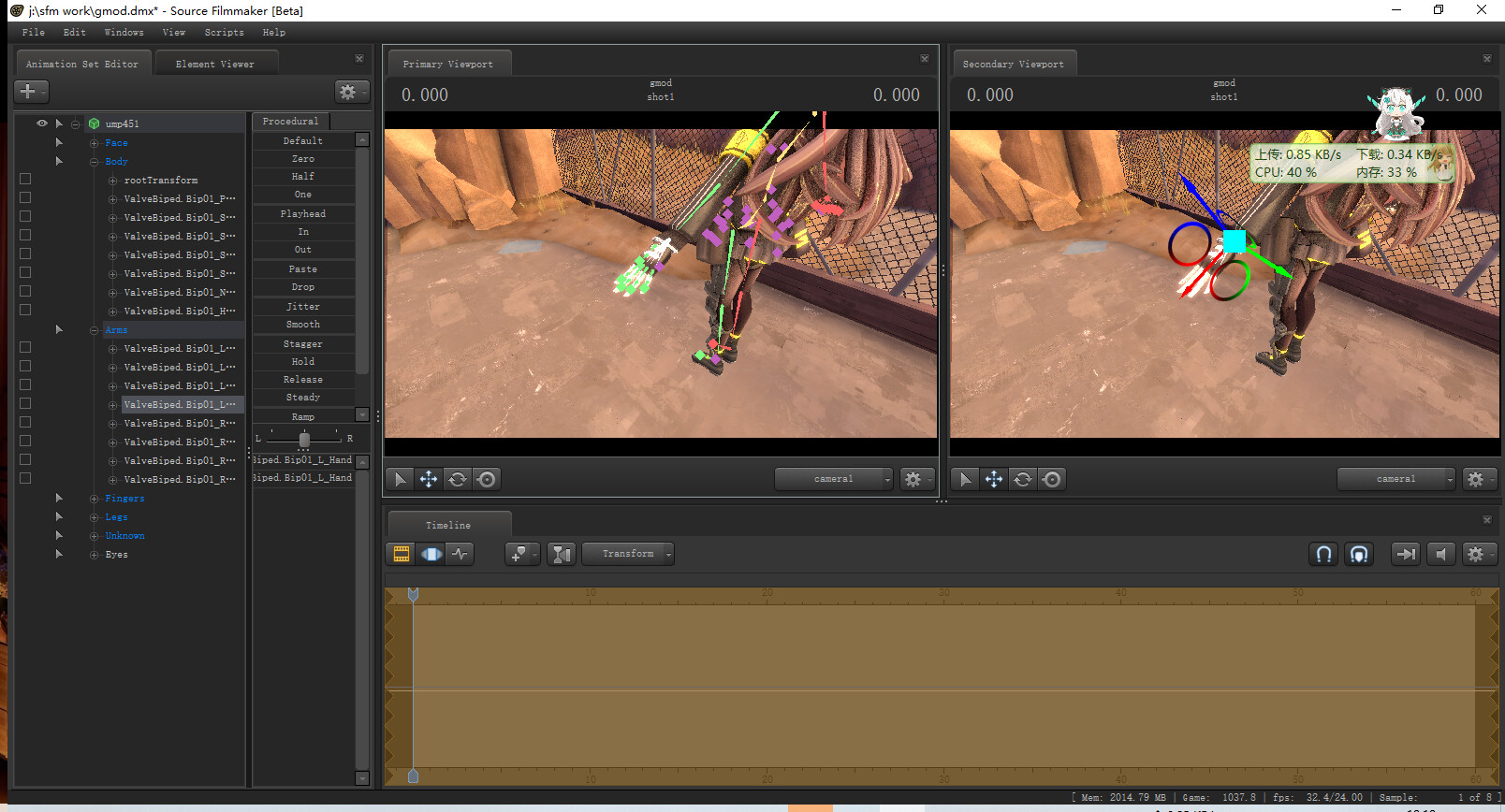Open the Transform dropdown in the timeline

628,554
